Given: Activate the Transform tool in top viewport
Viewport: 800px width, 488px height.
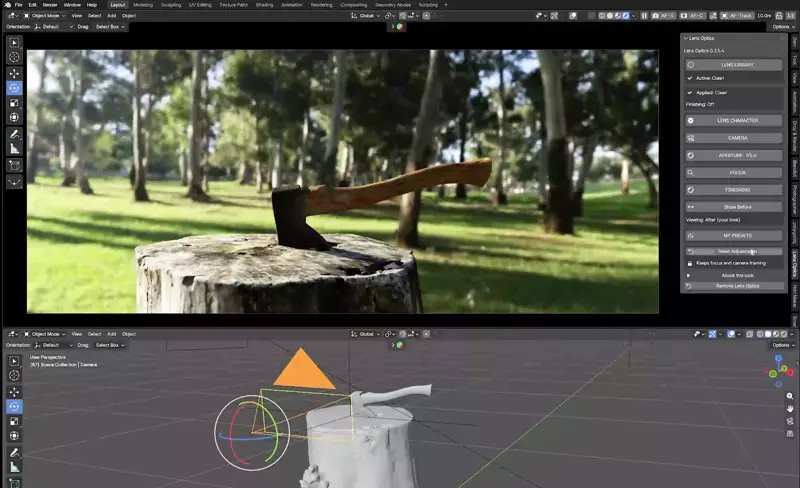Looking at the screenshot, I should coord(14,117).
